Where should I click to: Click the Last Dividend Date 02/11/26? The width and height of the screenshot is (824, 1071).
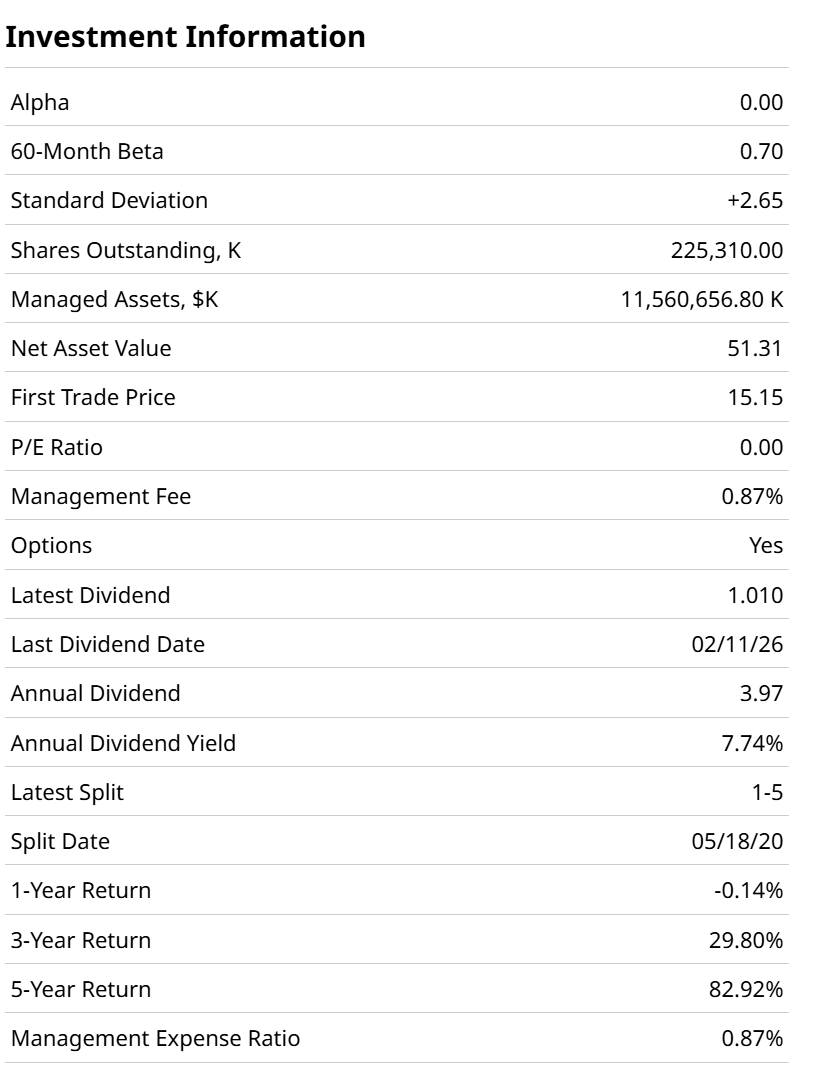[738, 644]
